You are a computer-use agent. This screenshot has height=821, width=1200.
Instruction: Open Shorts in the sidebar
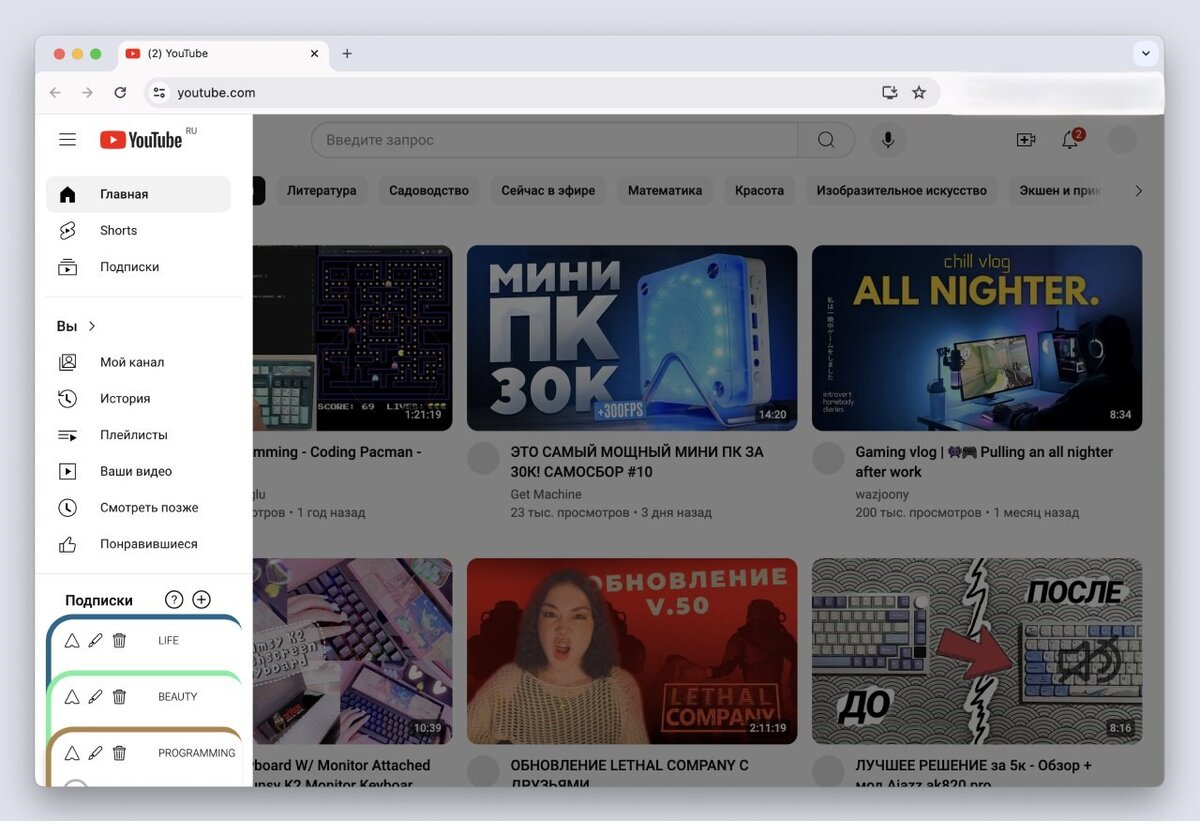pos(138,231)
